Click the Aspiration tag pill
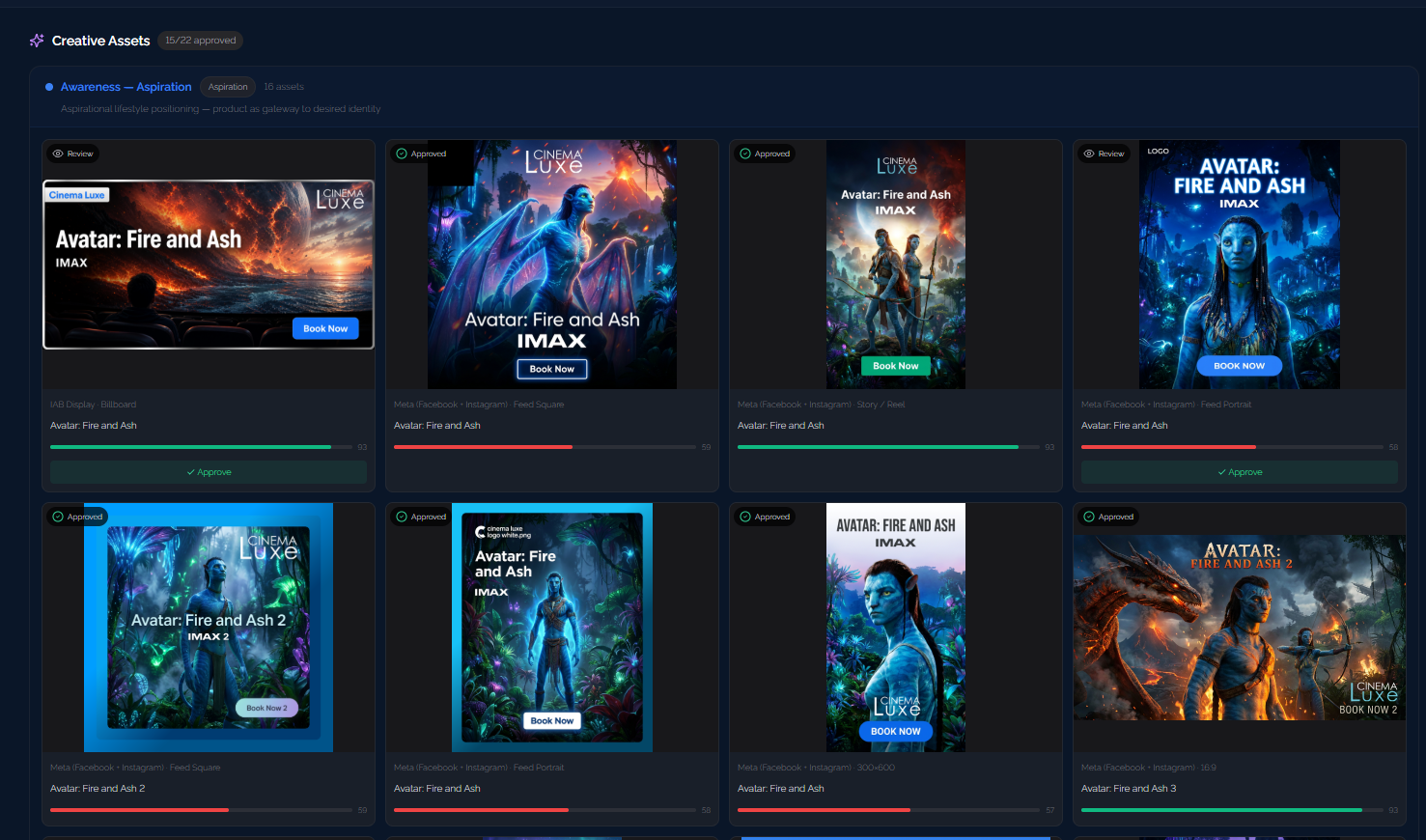This screenshot has width=1426, height=840. [x=228, y=87]
